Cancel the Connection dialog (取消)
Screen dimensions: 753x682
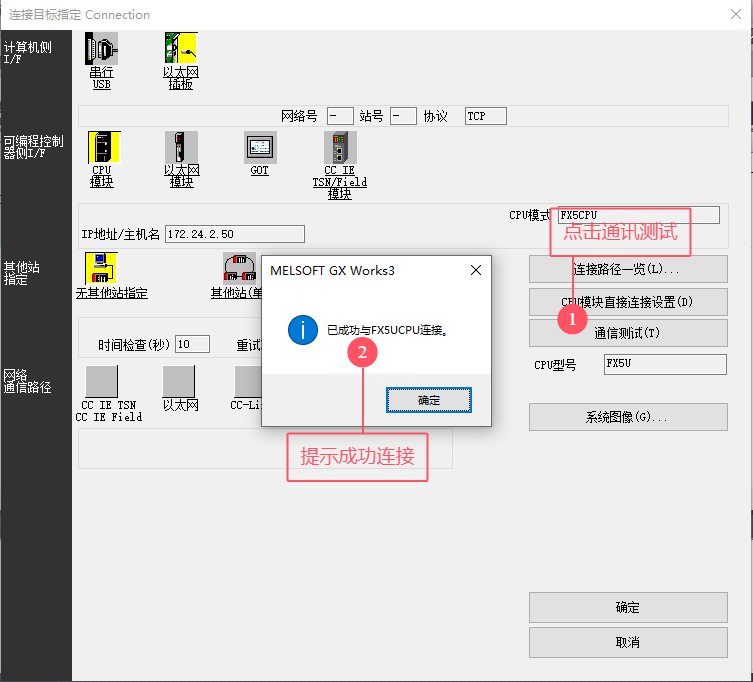coord(628,643)
